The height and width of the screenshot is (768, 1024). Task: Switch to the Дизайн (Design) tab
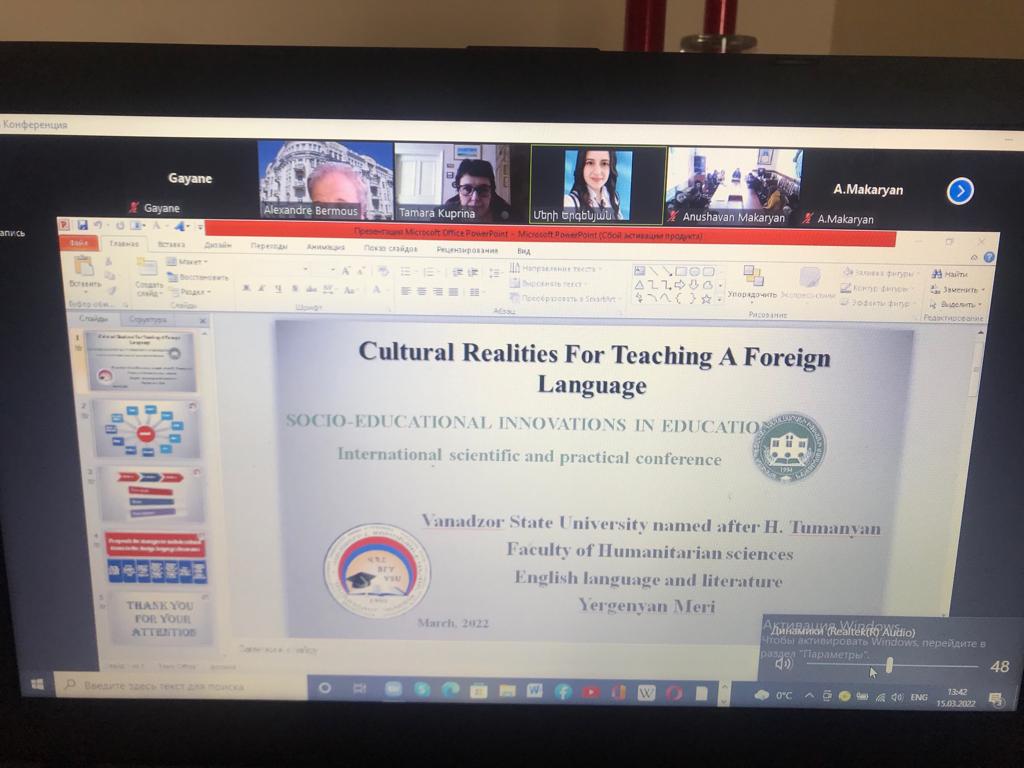[x=217, y=245]
